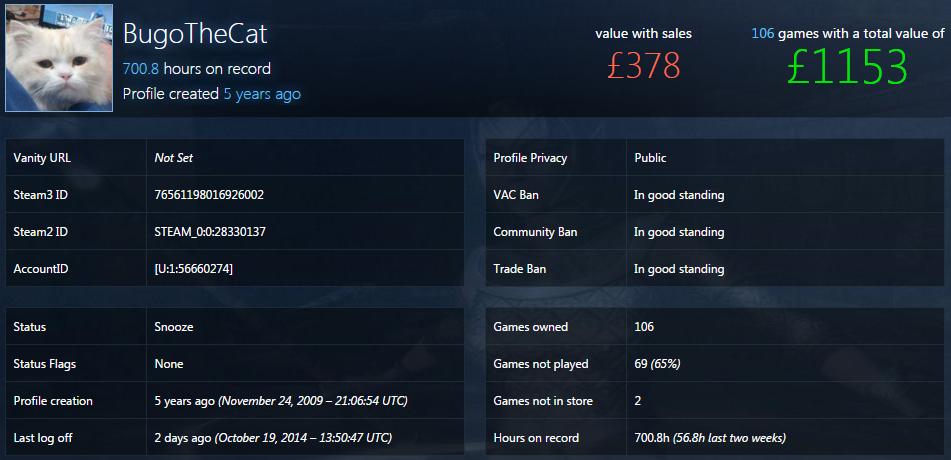This screenshot has width=951, height=460.
Task: Click the BugoTheCat cat avatar image
Action: [x=59, y=58]
